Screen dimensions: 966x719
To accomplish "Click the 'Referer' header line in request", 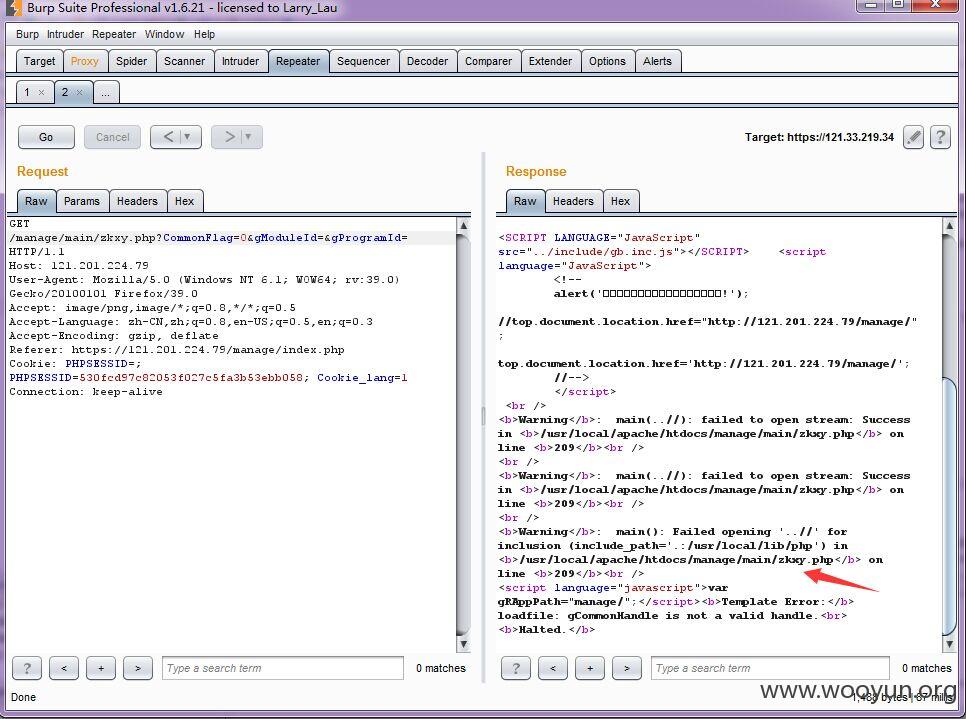I will (x=177, y=350).
